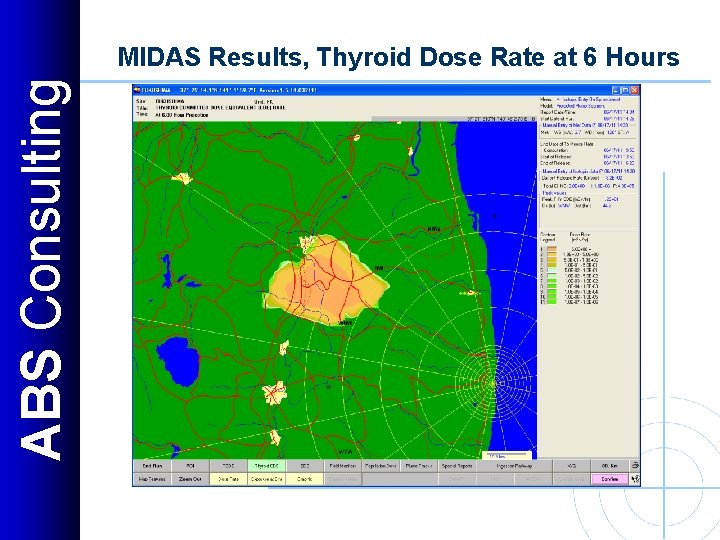Screen dimensions: 720x540
Task: Open Special Reports
Action: [x=457, y=466]
